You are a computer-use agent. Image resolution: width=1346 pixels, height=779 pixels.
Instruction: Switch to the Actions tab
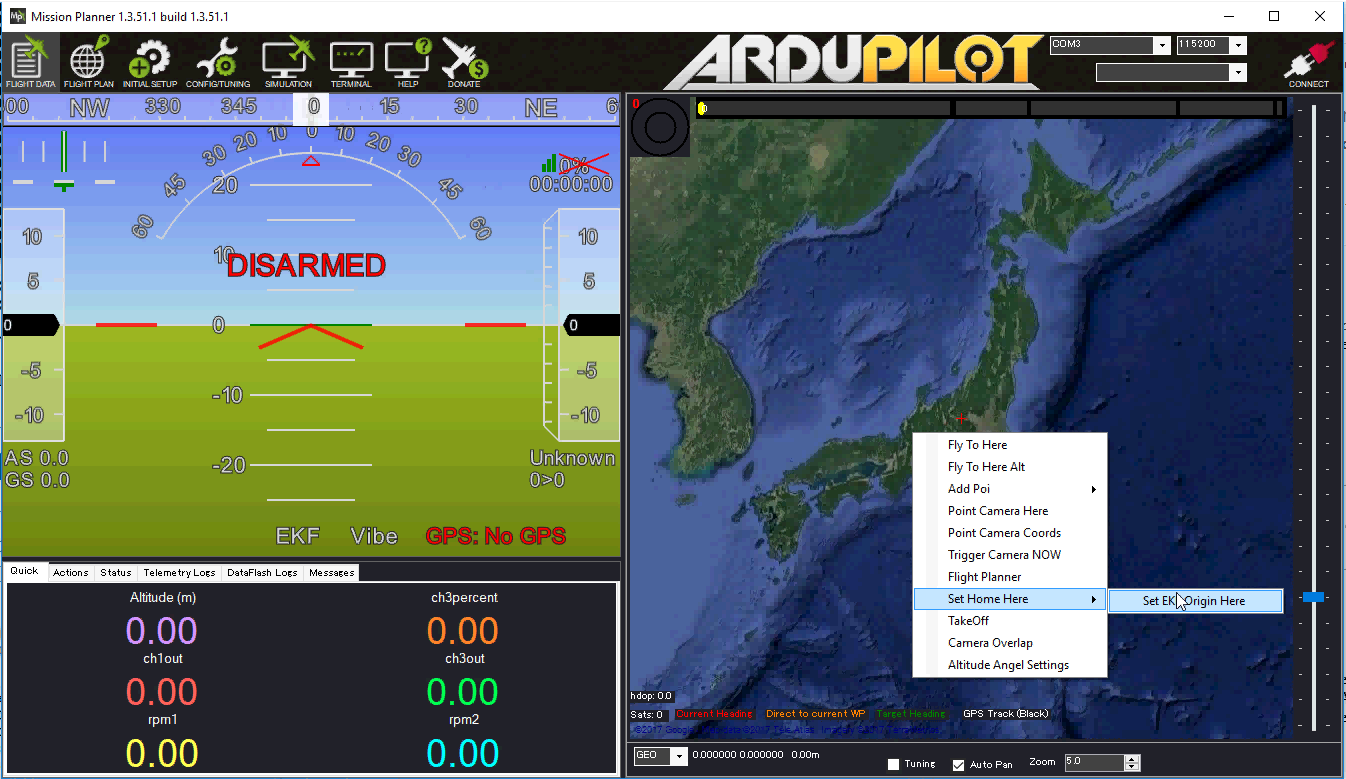coord(71,573)
